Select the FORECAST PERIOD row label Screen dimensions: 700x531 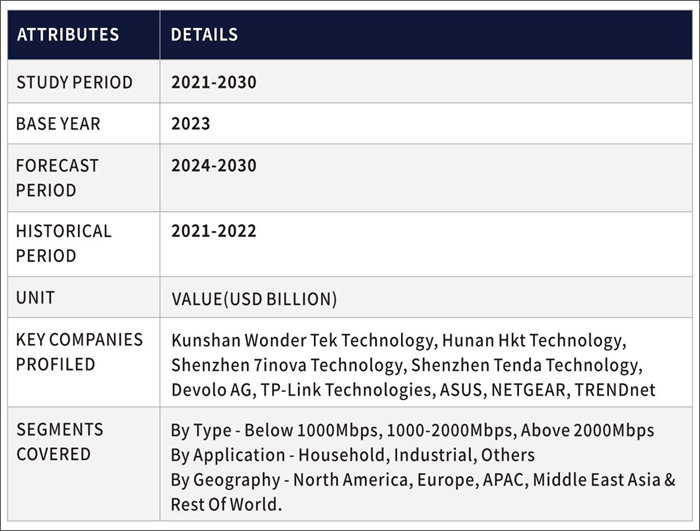click(x=57, y=177)
